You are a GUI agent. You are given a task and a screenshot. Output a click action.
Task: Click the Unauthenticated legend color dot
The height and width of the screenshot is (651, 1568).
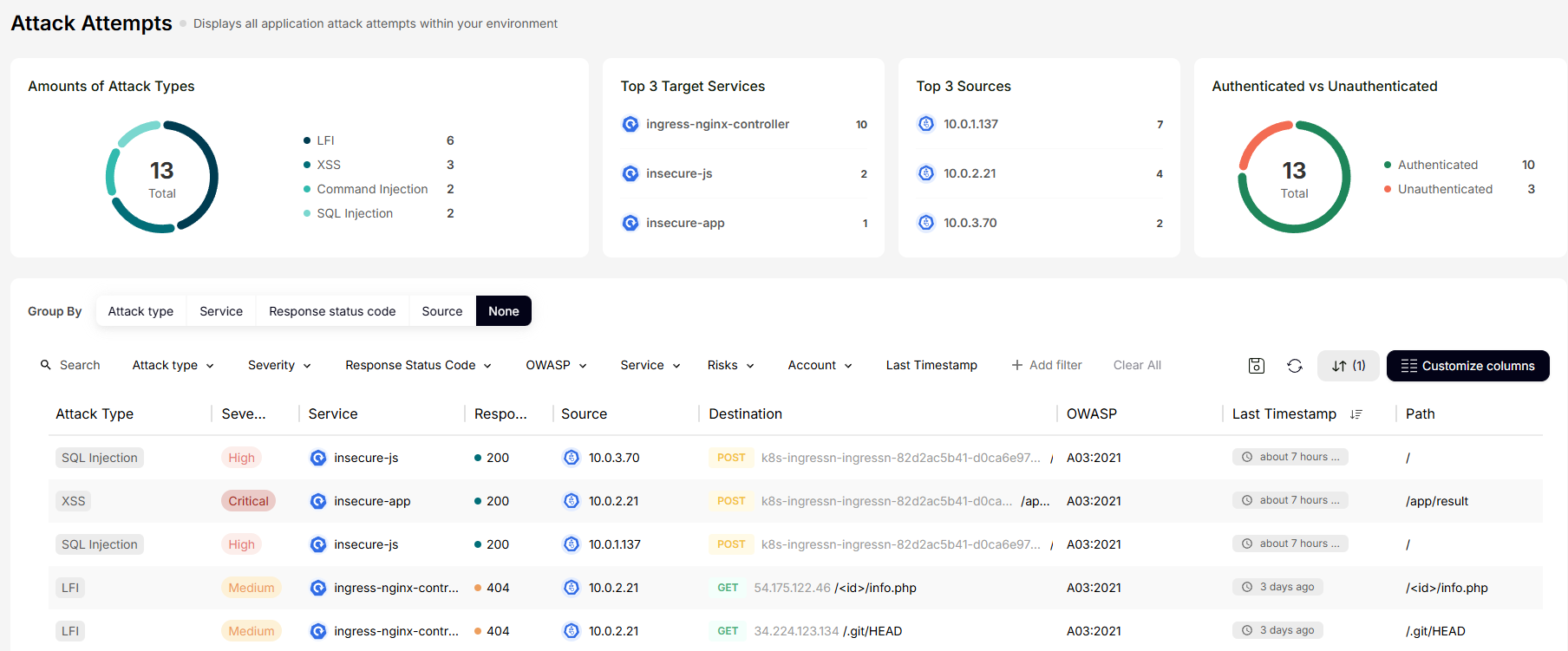1388,189
